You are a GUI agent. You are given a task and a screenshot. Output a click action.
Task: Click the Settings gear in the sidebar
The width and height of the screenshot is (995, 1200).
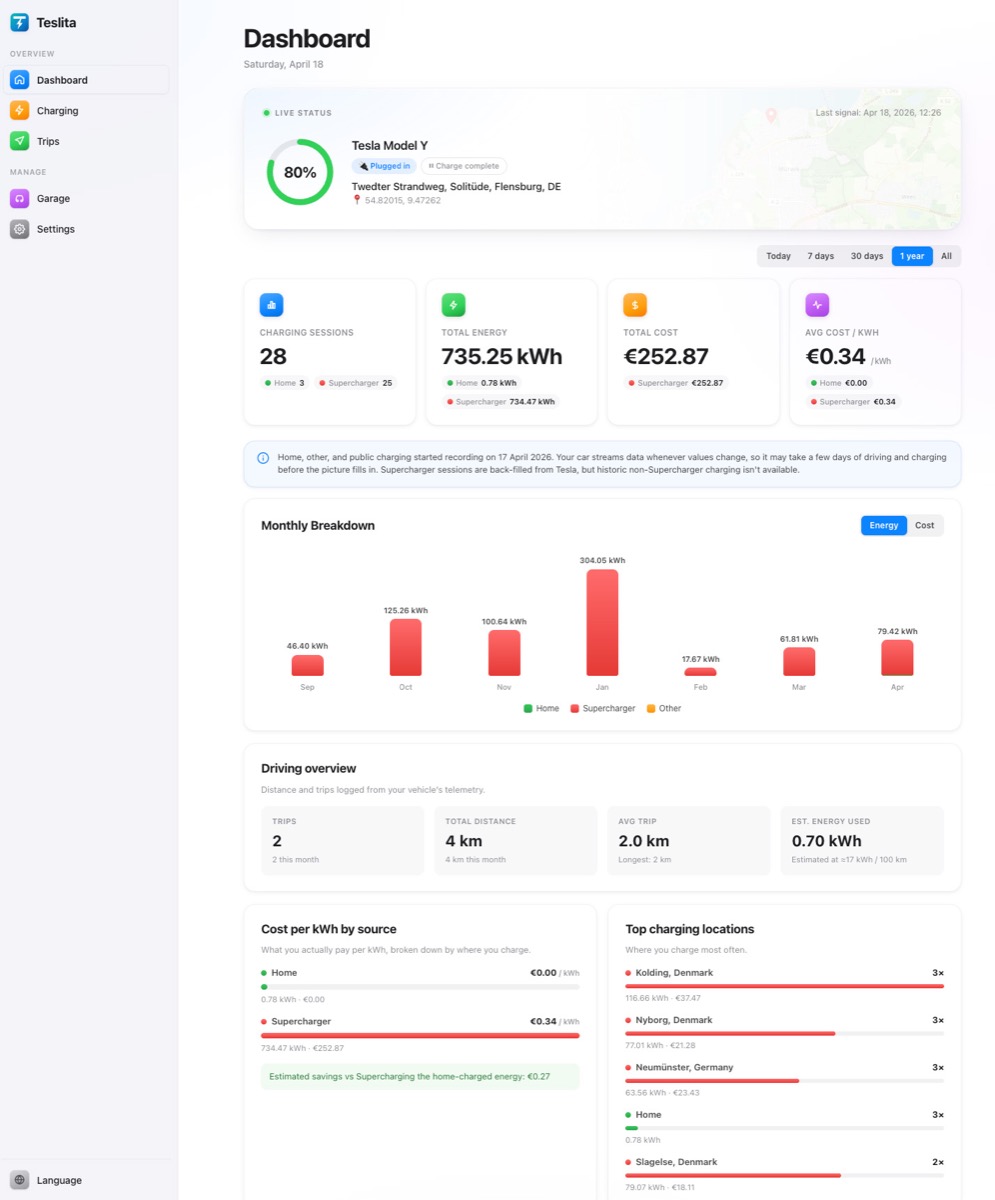[20, 229]
